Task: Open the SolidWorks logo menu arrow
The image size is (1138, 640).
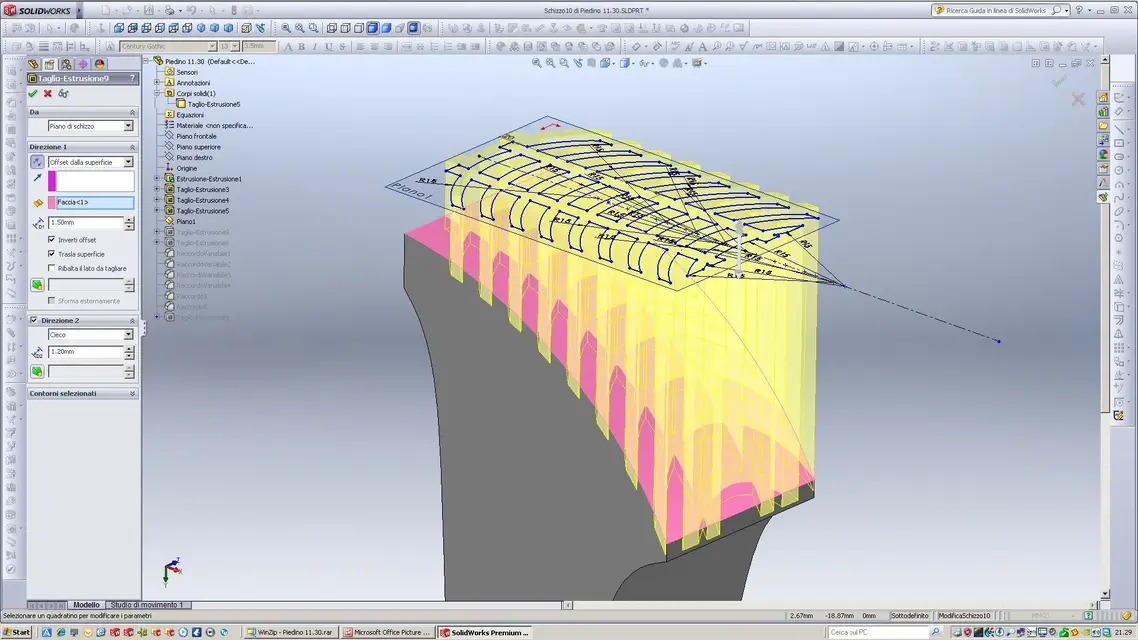Action: point(79,11)
